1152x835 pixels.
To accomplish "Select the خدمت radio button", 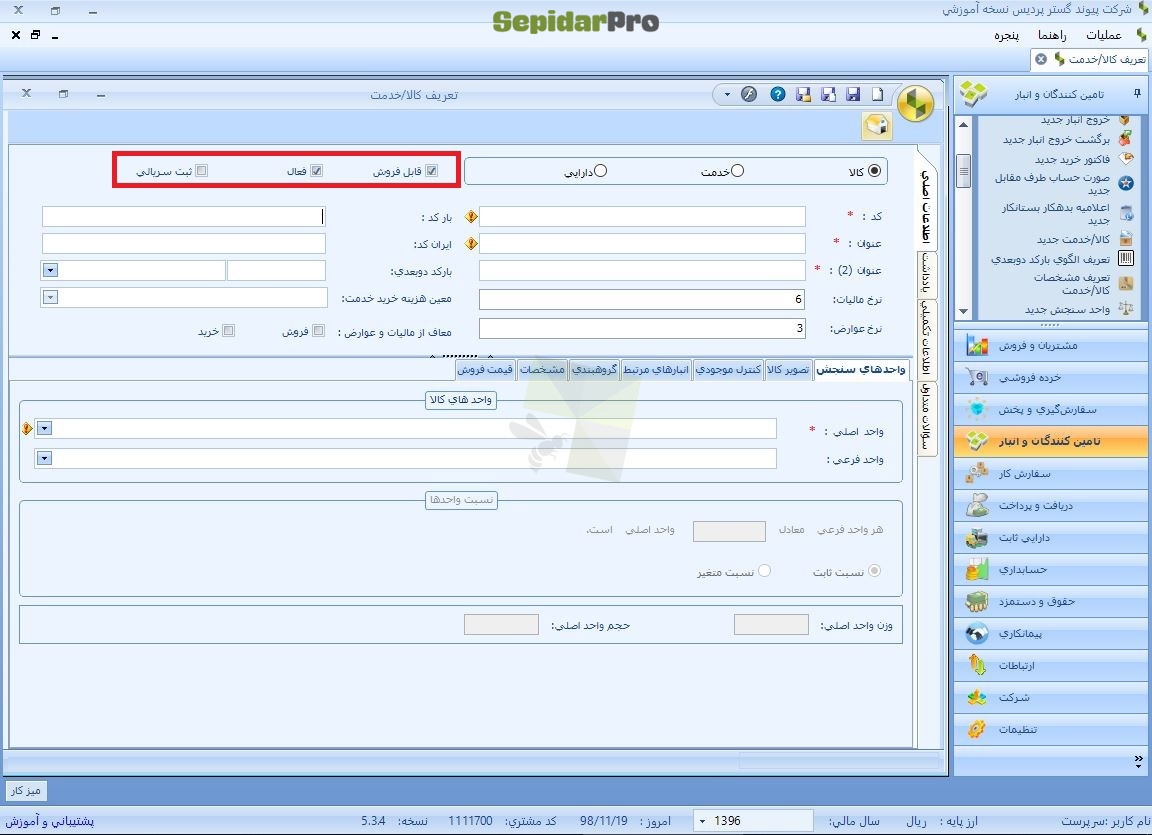I will click(x=737, y=170).
